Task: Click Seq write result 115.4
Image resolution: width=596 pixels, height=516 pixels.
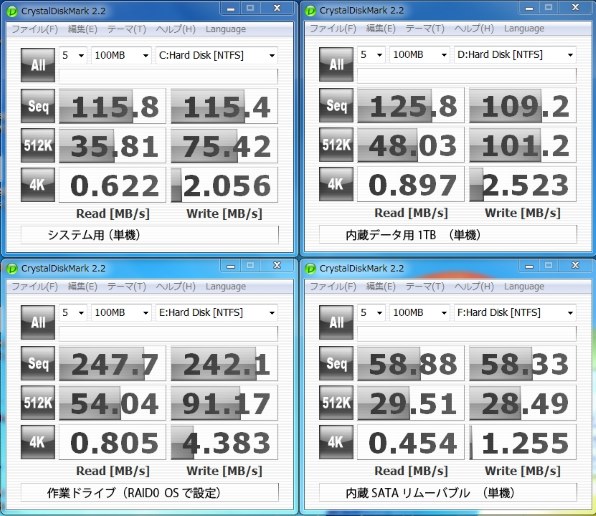Action: 224,106
